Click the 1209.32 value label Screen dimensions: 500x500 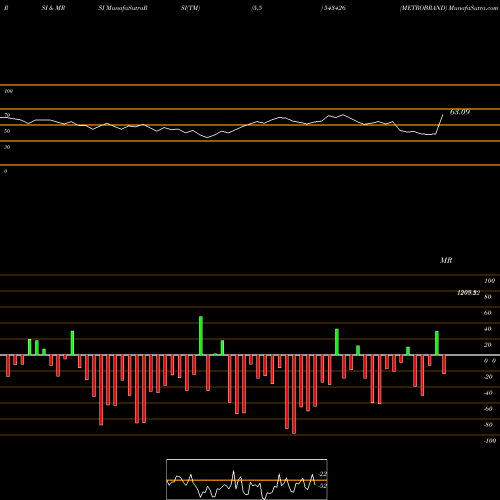click(x=468, y=293)
